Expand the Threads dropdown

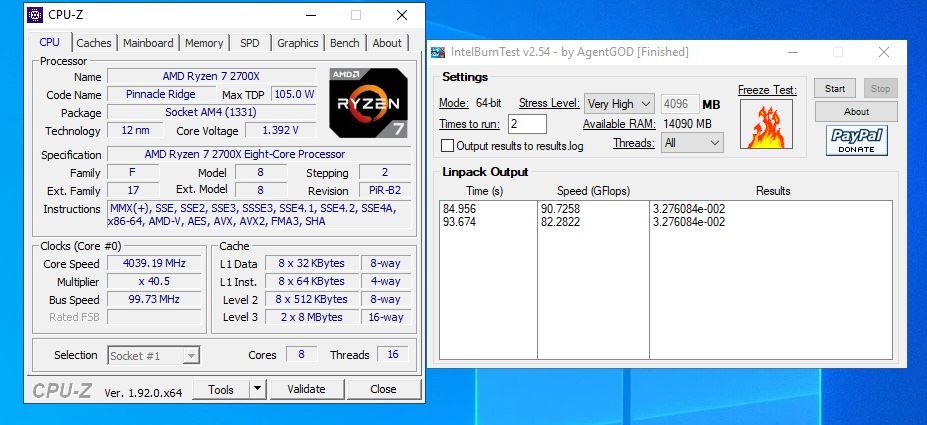pyautogui.click(x=692, y=142)
